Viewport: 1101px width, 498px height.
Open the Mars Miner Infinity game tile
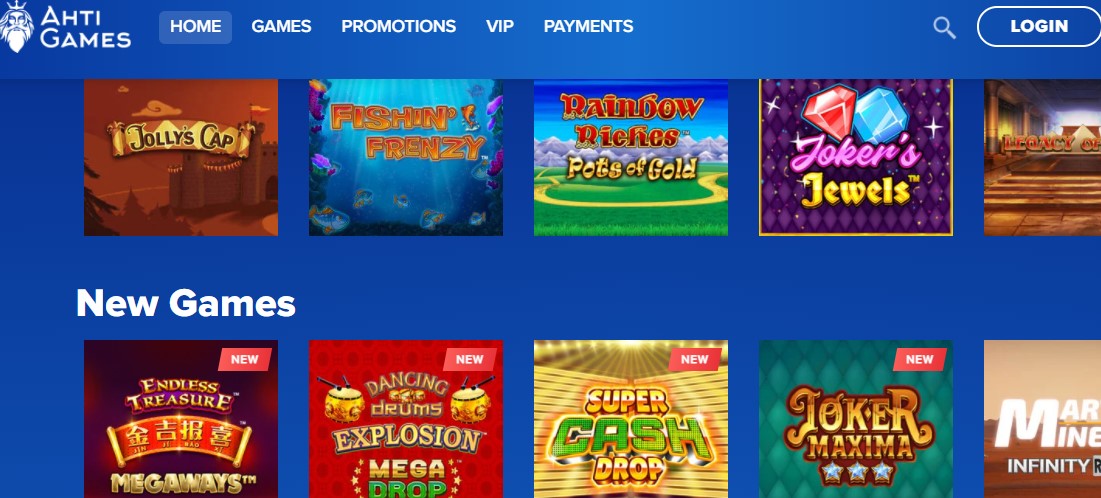[1042, 419]
